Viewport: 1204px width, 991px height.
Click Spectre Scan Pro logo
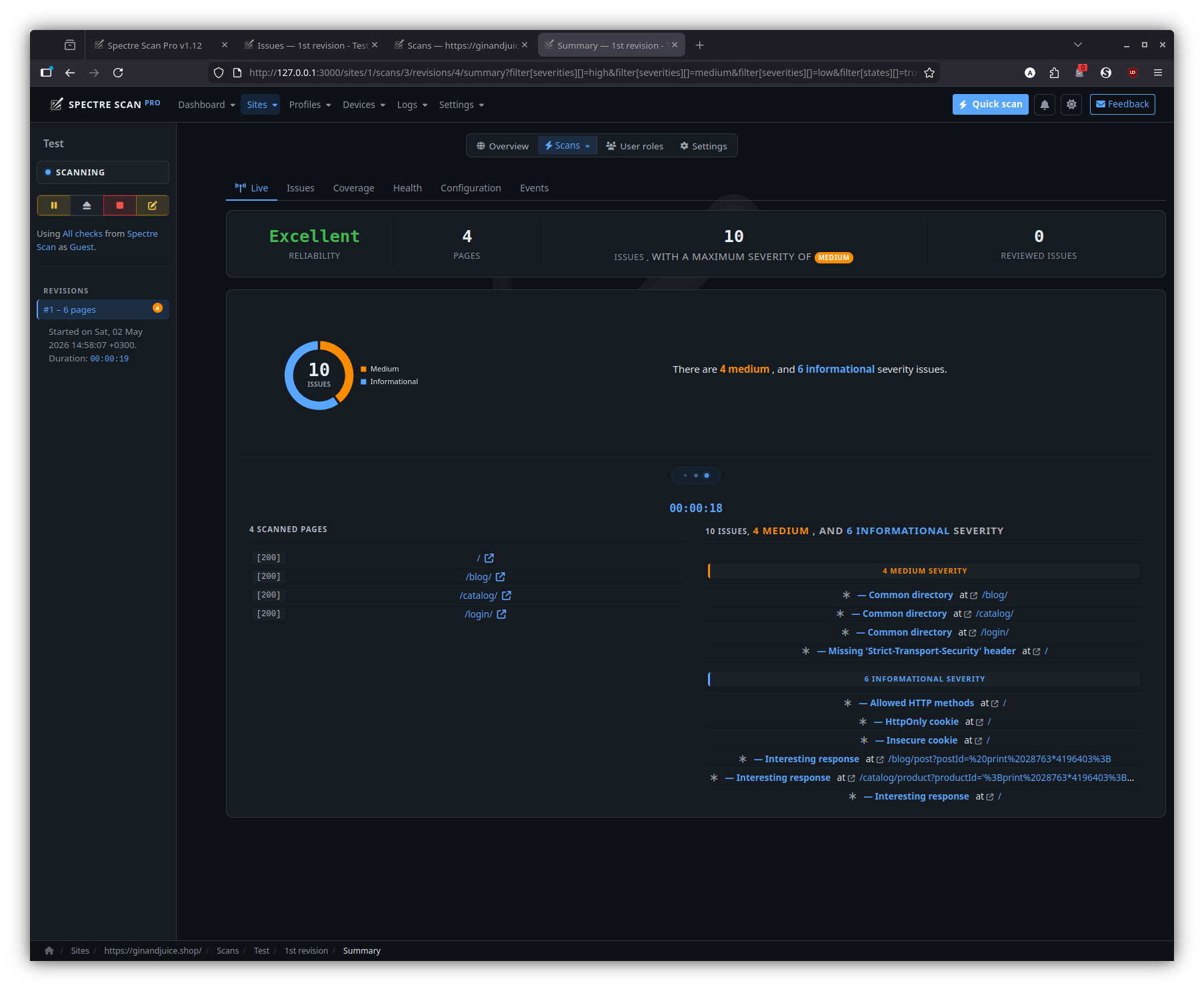point(105,105)
